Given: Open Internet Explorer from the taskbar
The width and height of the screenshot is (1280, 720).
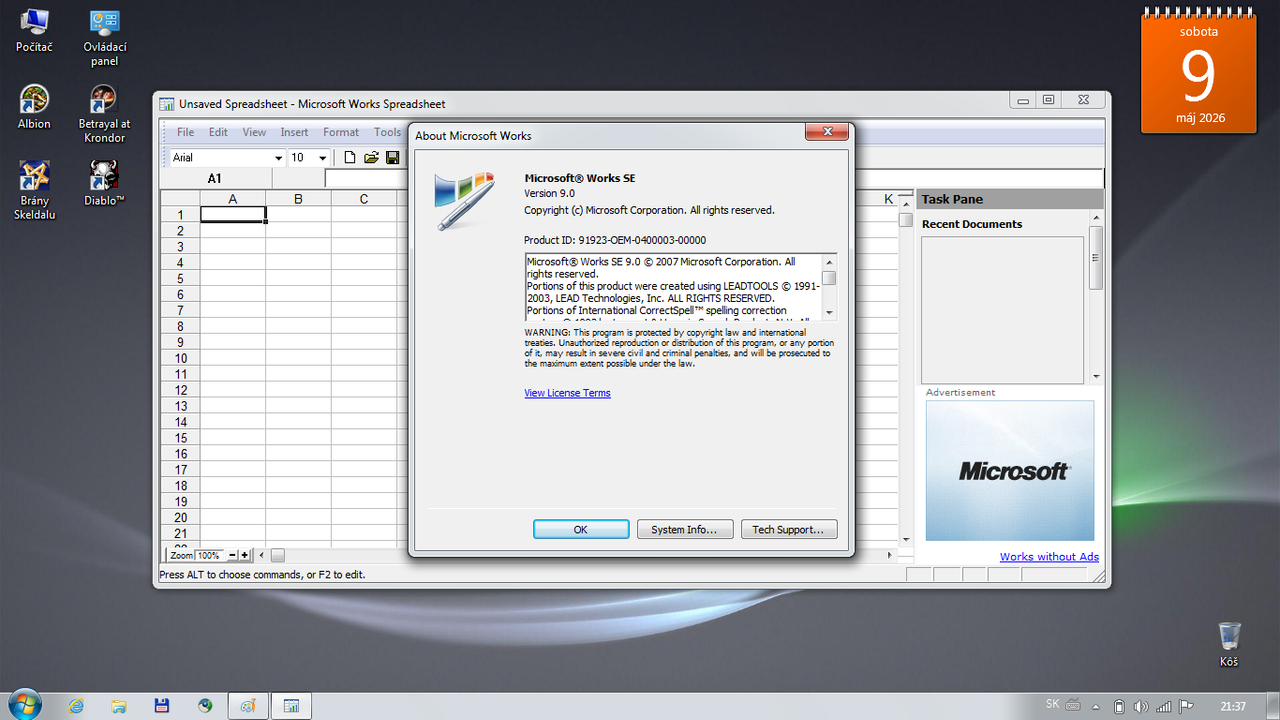Looking at the screenshot, I should 76,706.
